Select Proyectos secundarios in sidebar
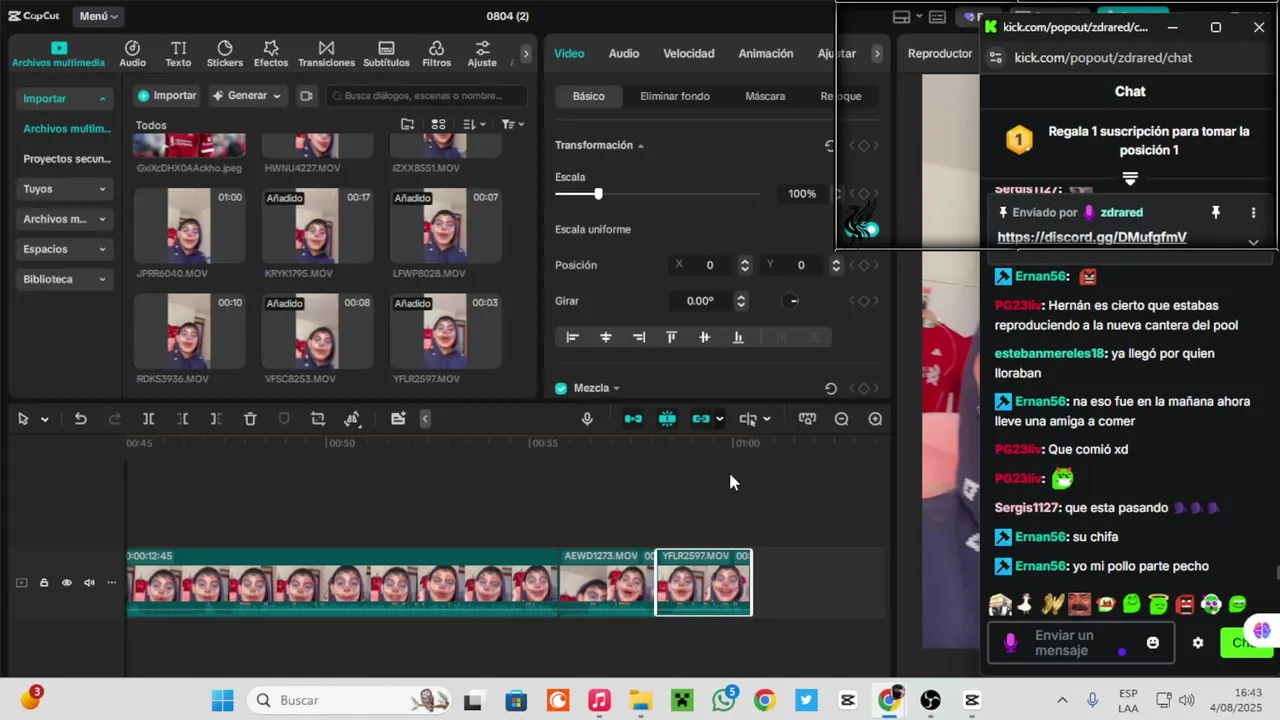The height and width of the screenshot is (720, 1280). point(67,159)
